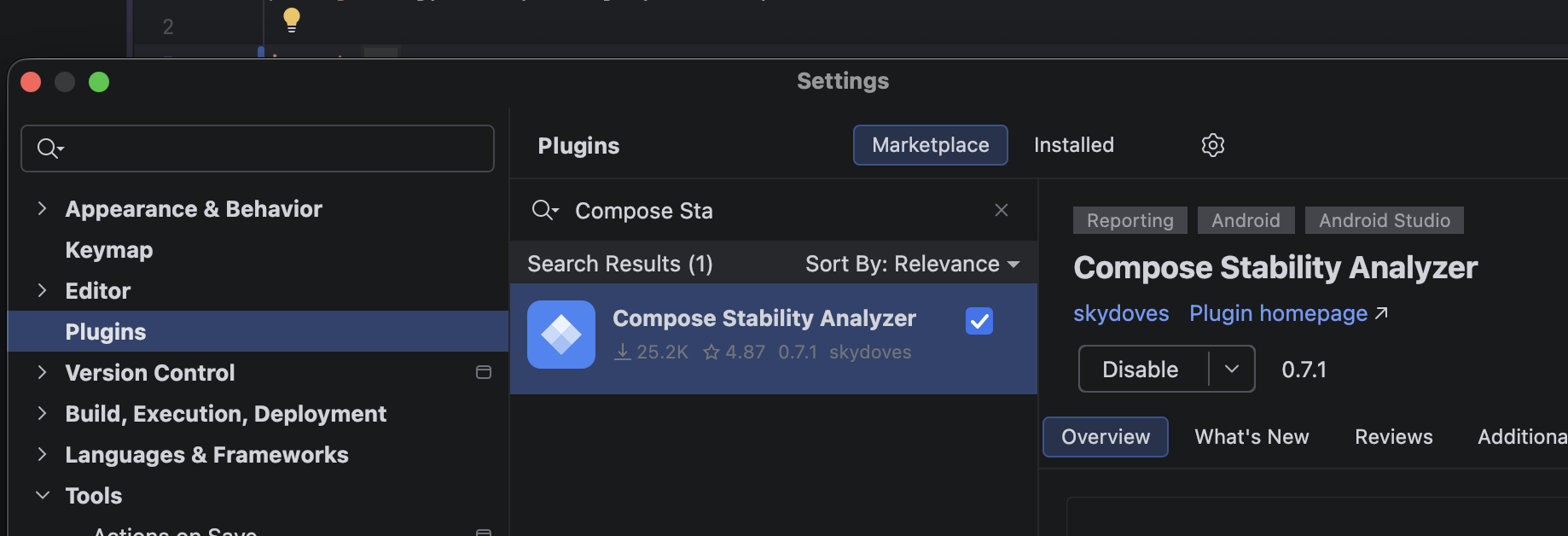Click the Version Control project-level settings icon
The height and width of the screenshot is (536, 1568).
pos(484,372)
